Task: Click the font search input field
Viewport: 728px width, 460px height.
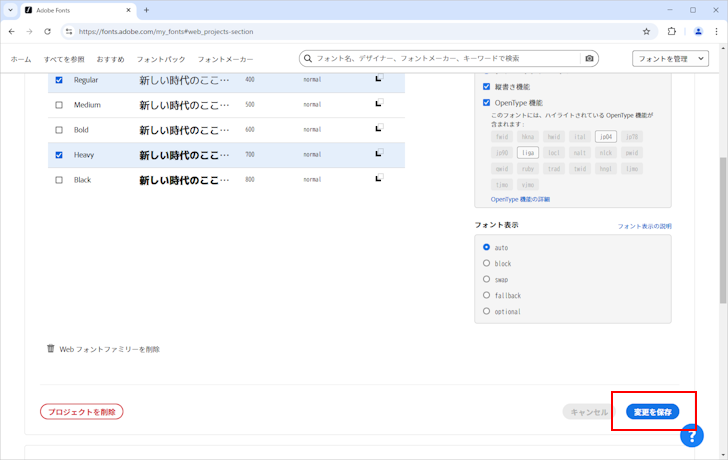Action: [447, 58]
